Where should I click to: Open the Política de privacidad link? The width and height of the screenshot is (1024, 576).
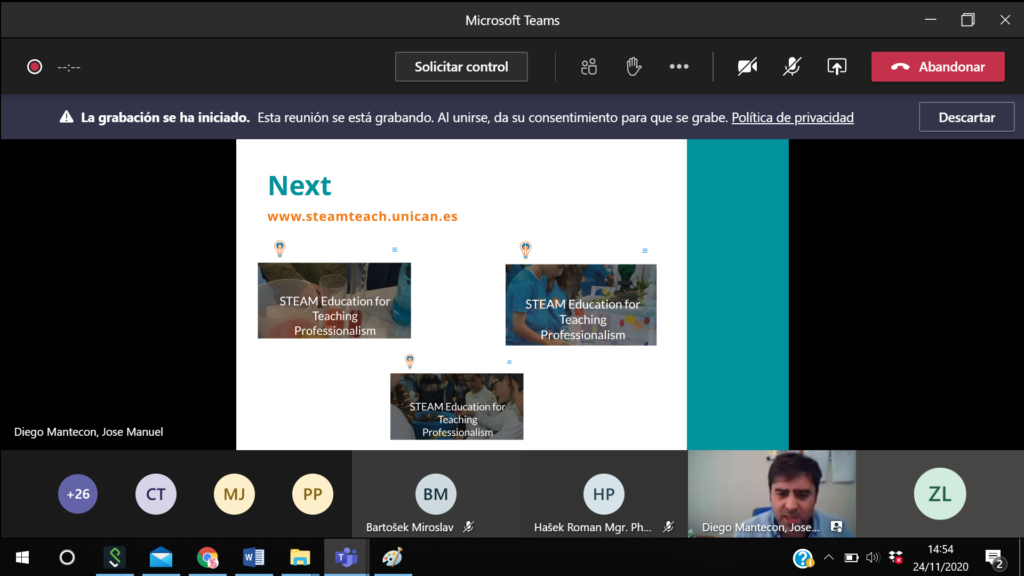pyautogui.click(x=792, y=117)
